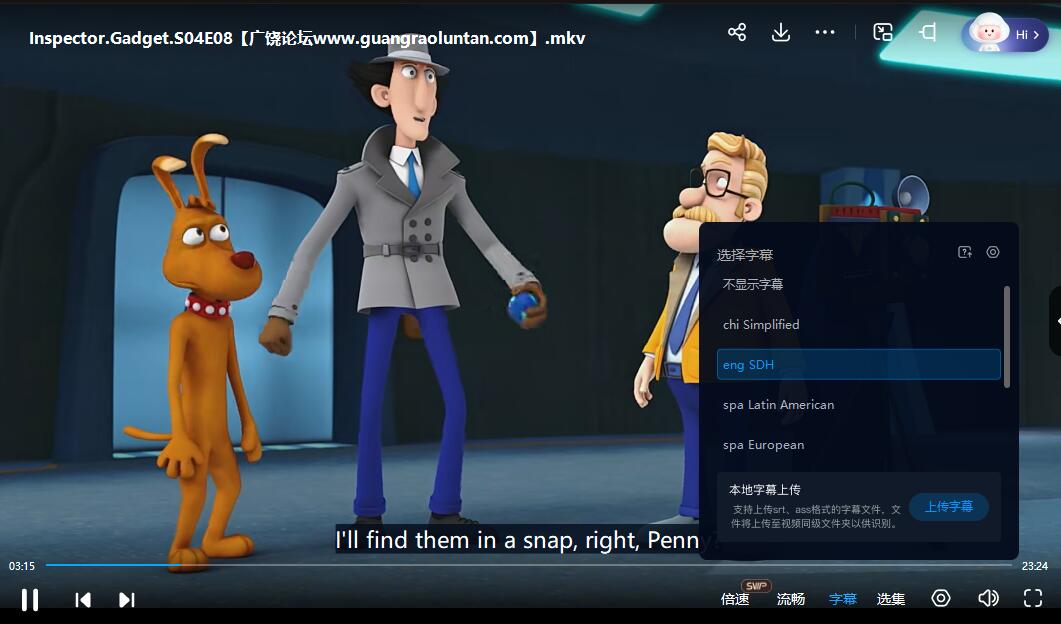Choose the chi Simplified subtitle track
The height and width of the screenshot is (624, 1061).
(x=859, y=324)
